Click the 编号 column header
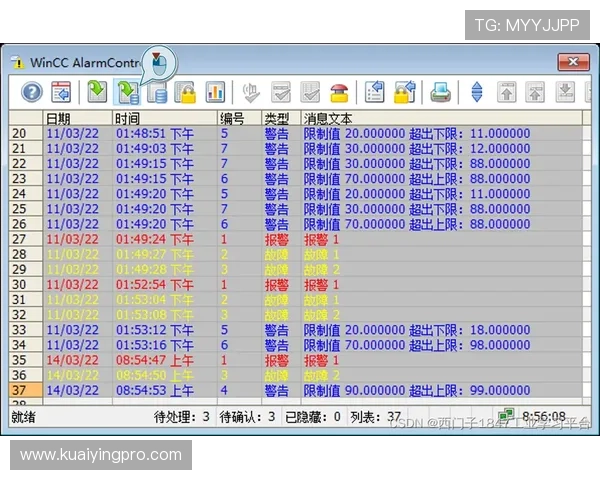Screen dimensions: 600x480 tap(240, 118)
